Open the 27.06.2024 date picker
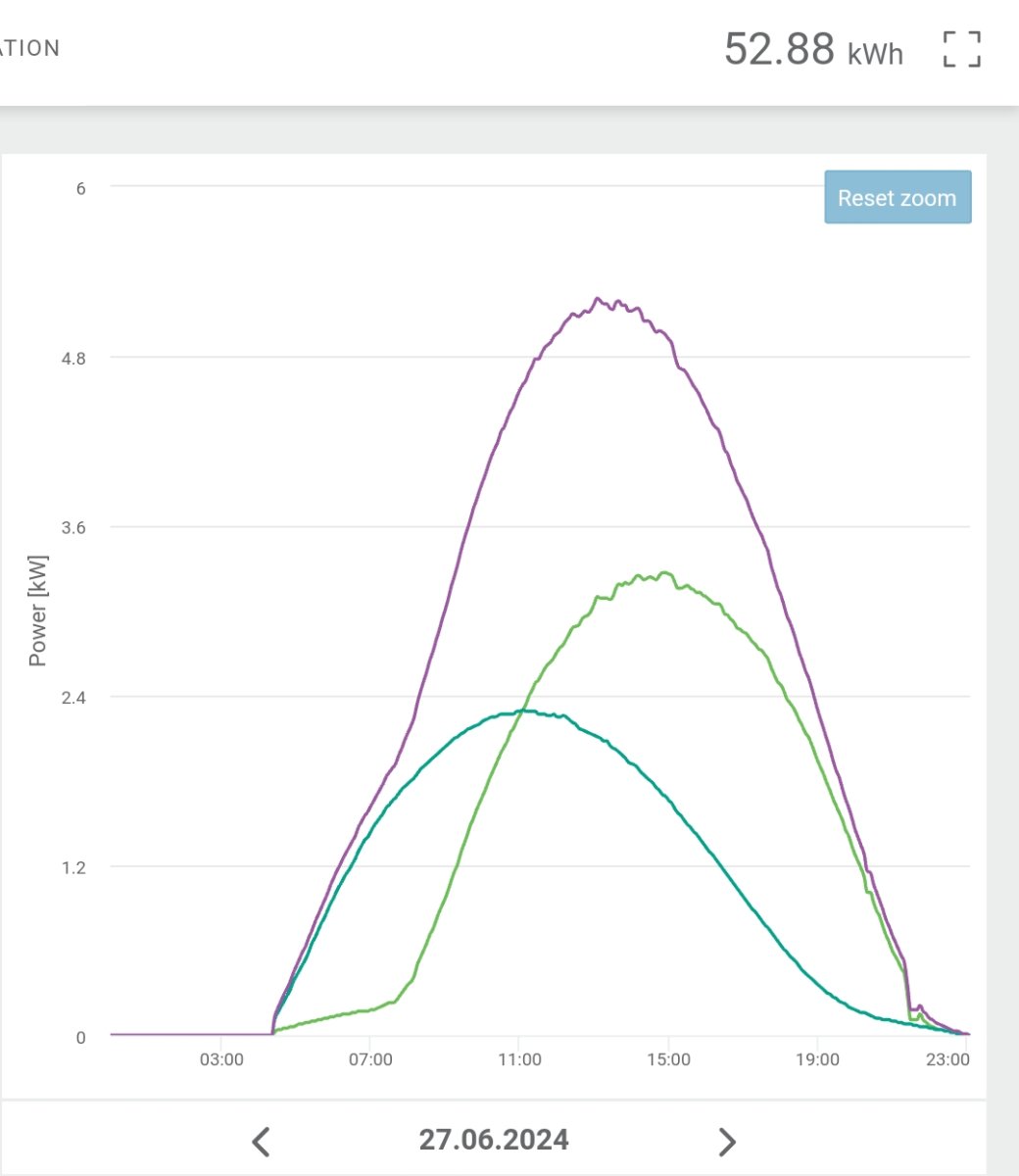The image size is (1019, 1176). [494, 1140]
